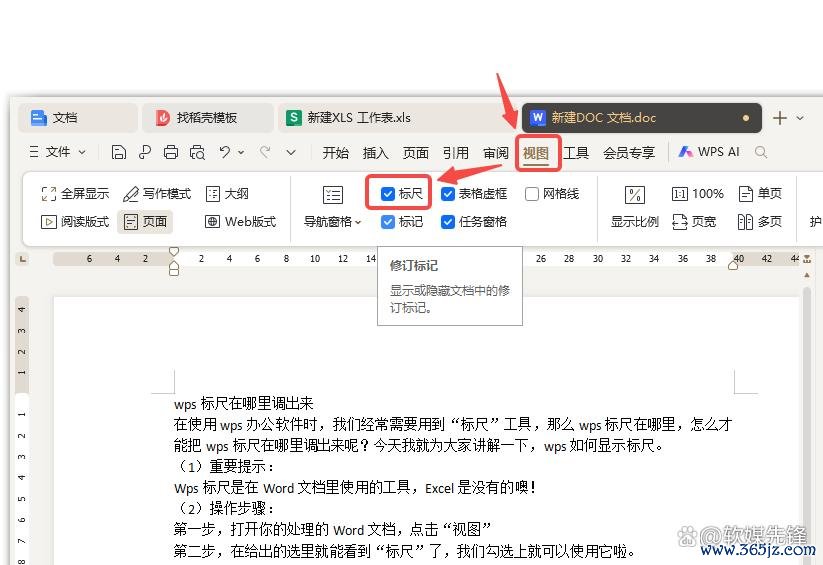Viewport: 823px width, 565px height.
Task: Click the line starting with Wps 标尺是在 Word
Action: point(356,487)
